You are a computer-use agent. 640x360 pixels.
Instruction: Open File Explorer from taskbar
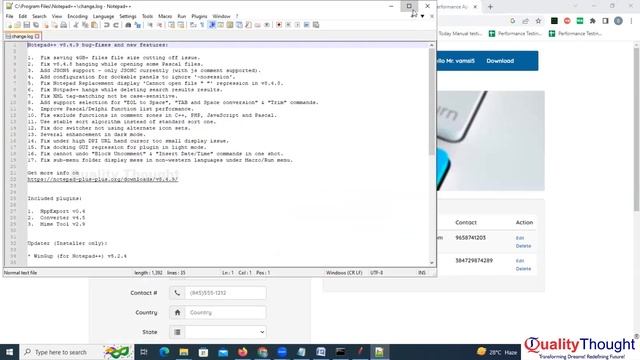pos(184,352)
